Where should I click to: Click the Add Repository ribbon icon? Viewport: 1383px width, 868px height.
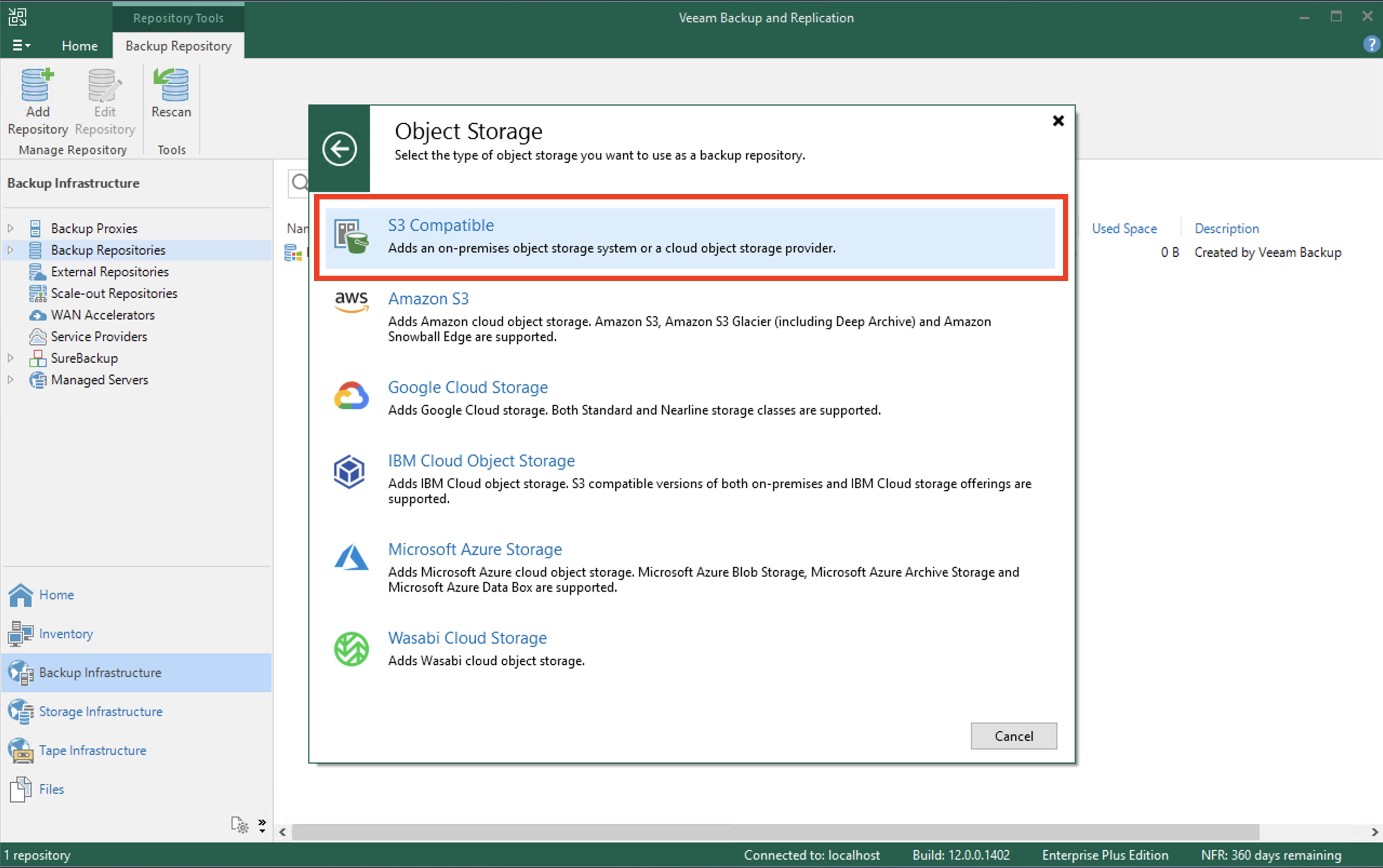click(37, 85)
